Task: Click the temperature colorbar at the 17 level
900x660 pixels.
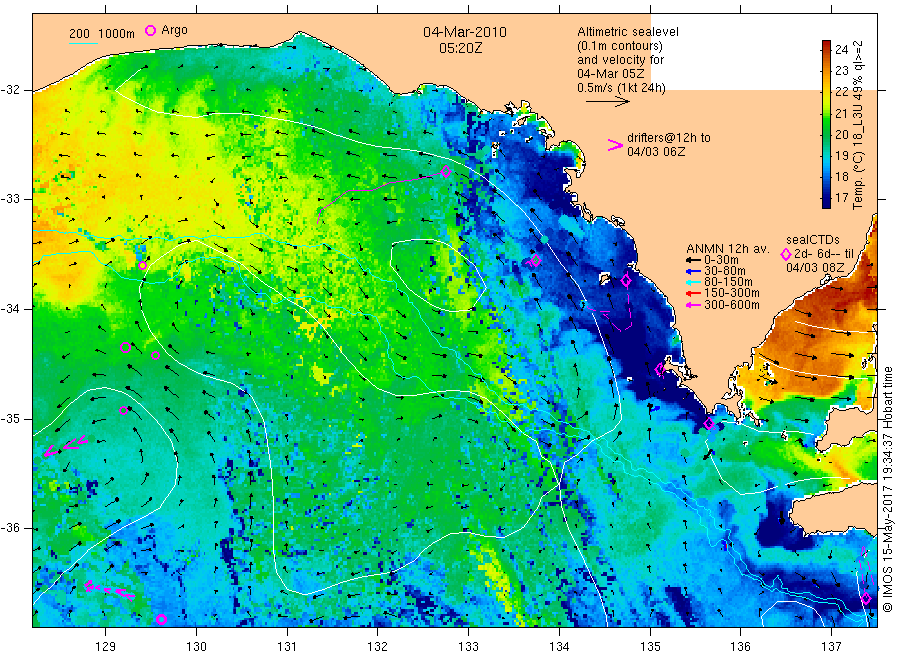Action: 827,198
